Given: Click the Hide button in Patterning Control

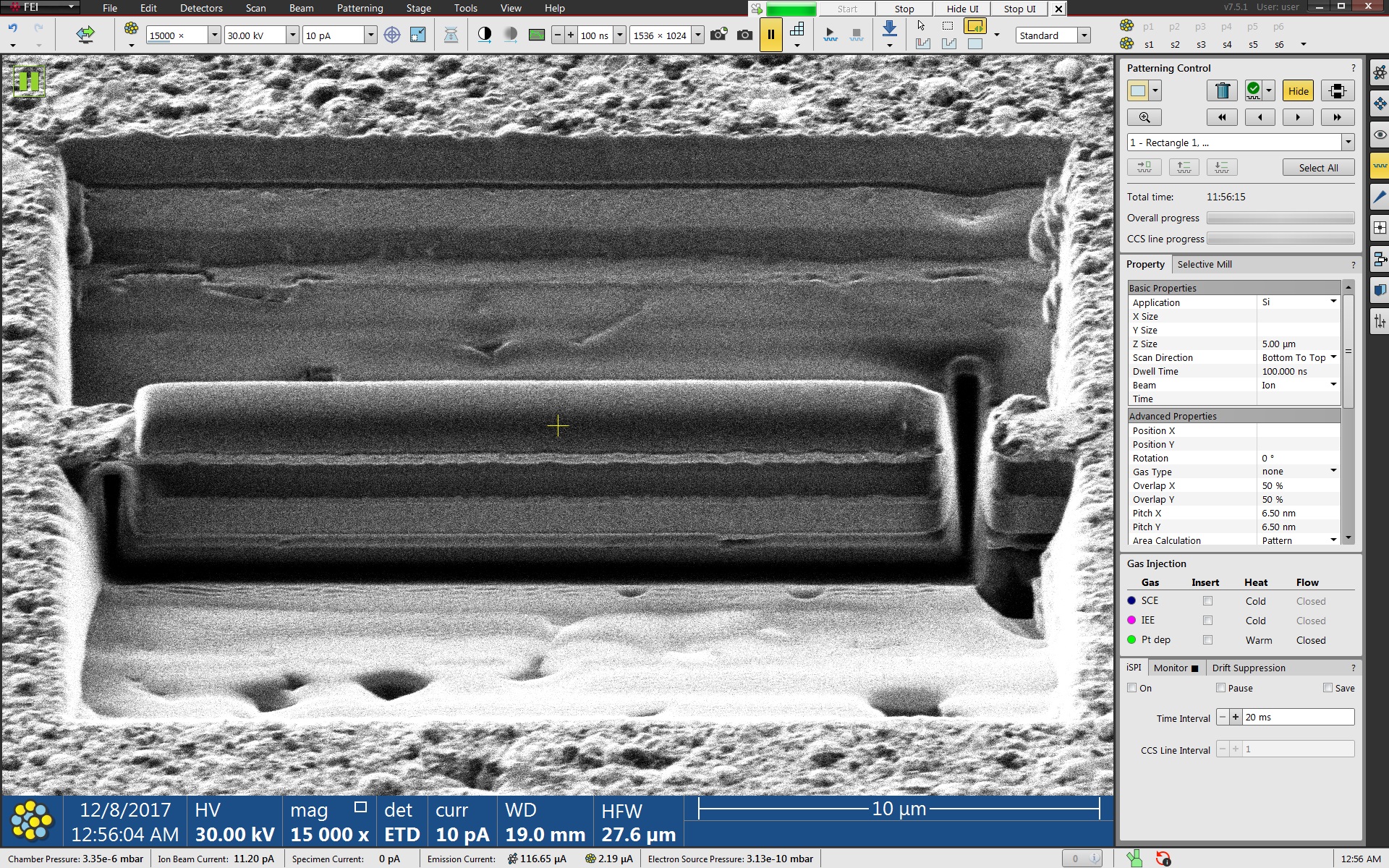Looking at the screenshot, I should (x=1298, y=91).
